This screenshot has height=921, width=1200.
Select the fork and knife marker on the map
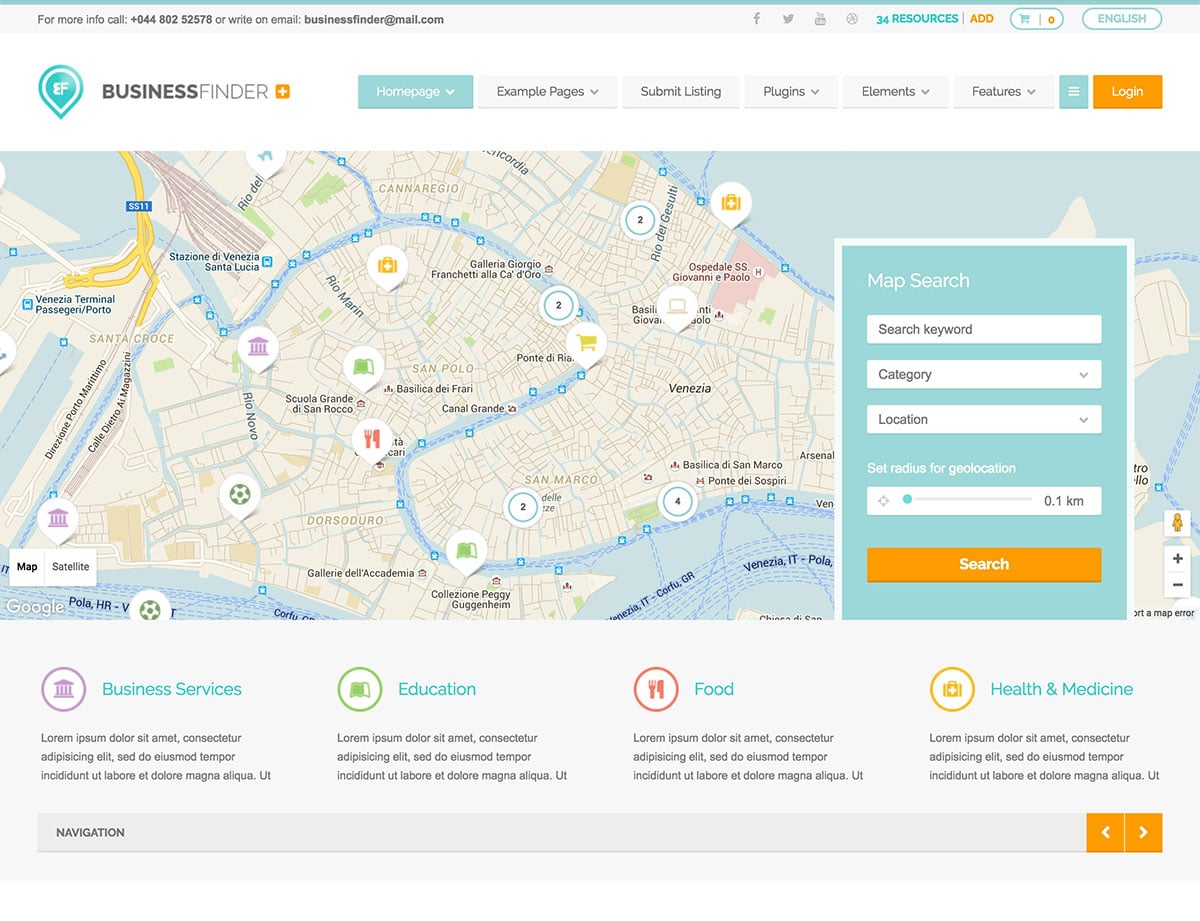point(372,440)
